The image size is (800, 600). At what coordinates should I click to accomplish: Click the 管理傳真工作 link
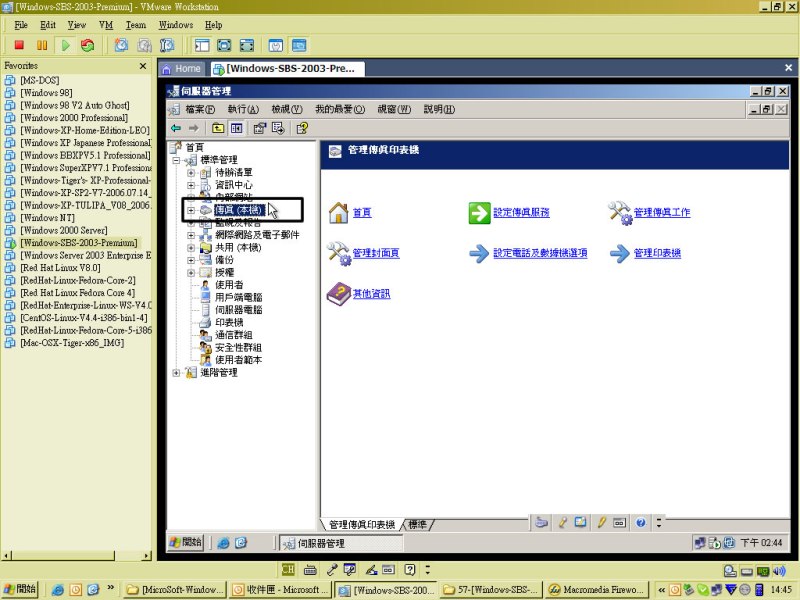coord(662,213)
